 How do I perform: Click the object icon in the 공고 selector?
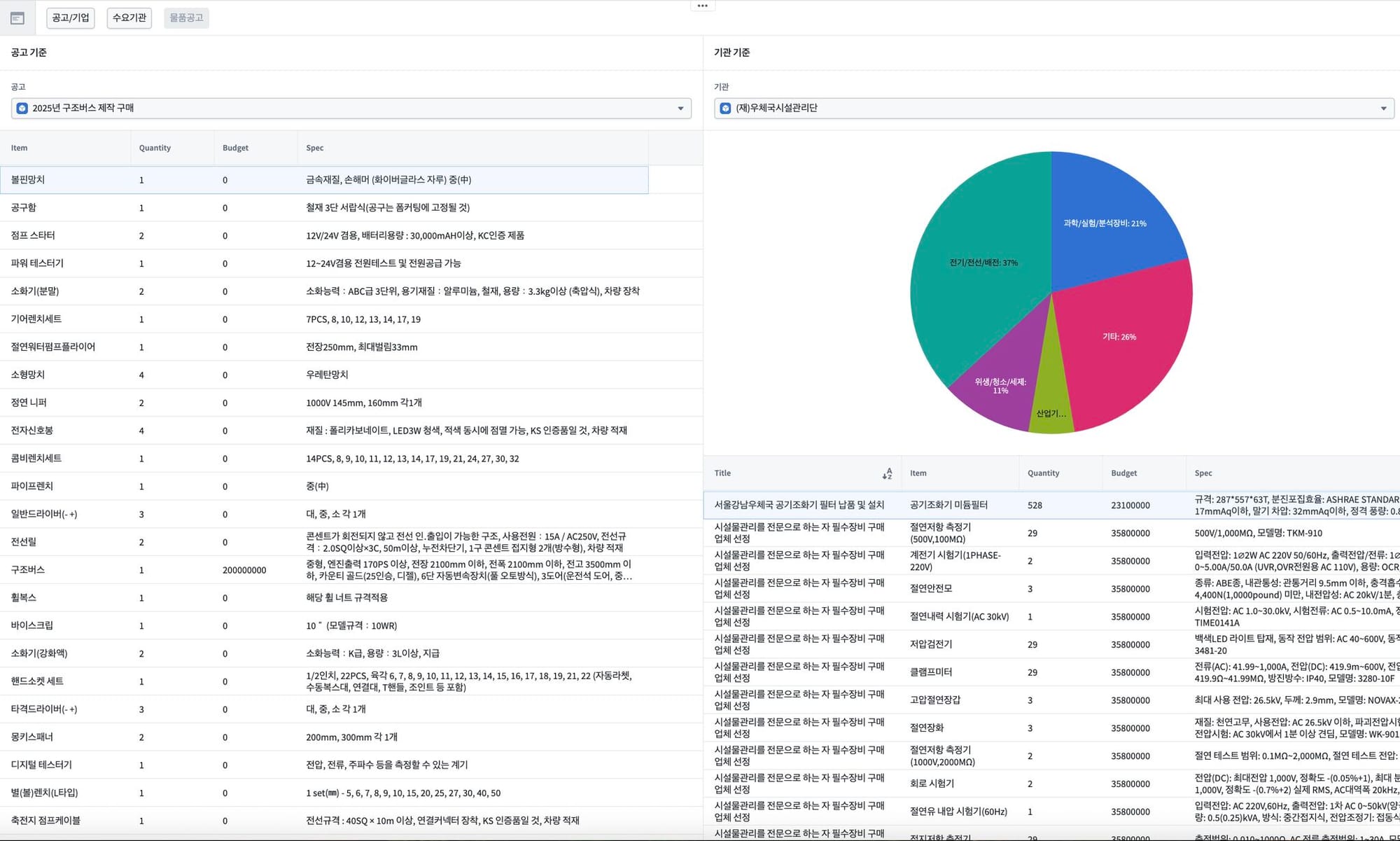[x=22, y=109]
